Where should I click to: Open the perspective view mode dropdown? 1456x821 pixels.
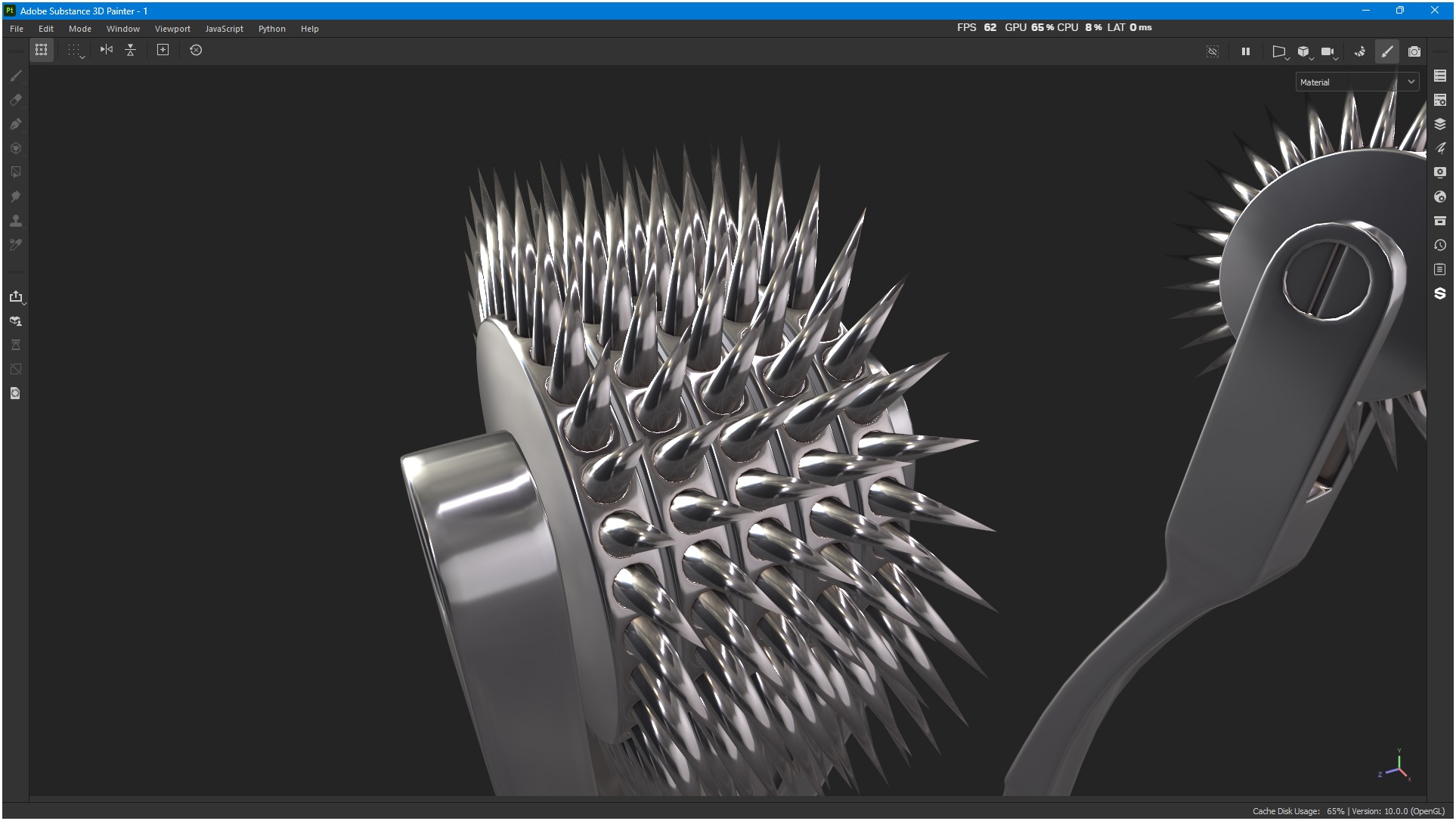[1279, 51]
